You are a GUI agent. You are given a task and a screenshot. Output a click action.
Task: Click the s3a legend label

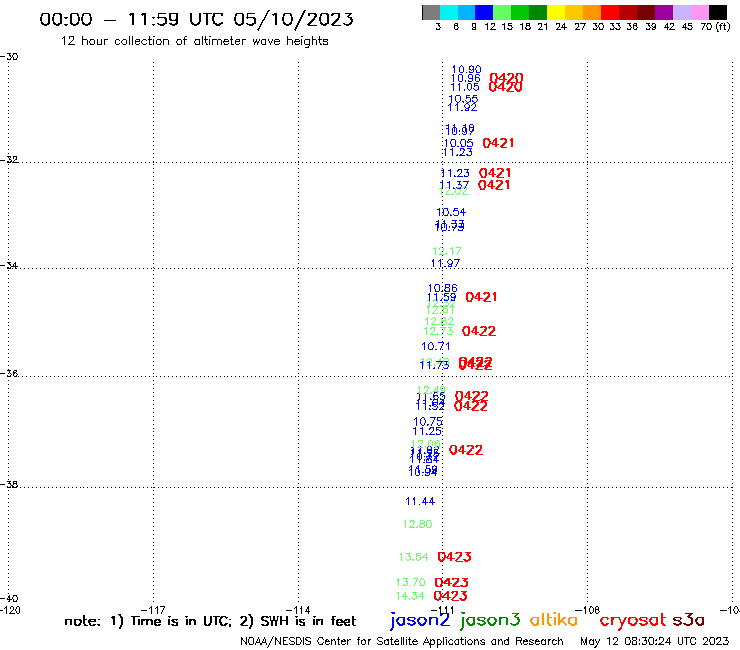(x=688, y=620)
